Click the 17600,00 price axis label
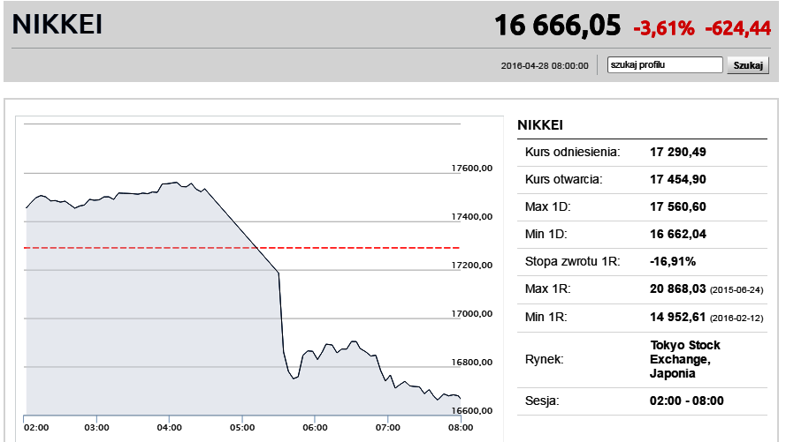Viewport: 786px width, 442px height. [472, 168]
